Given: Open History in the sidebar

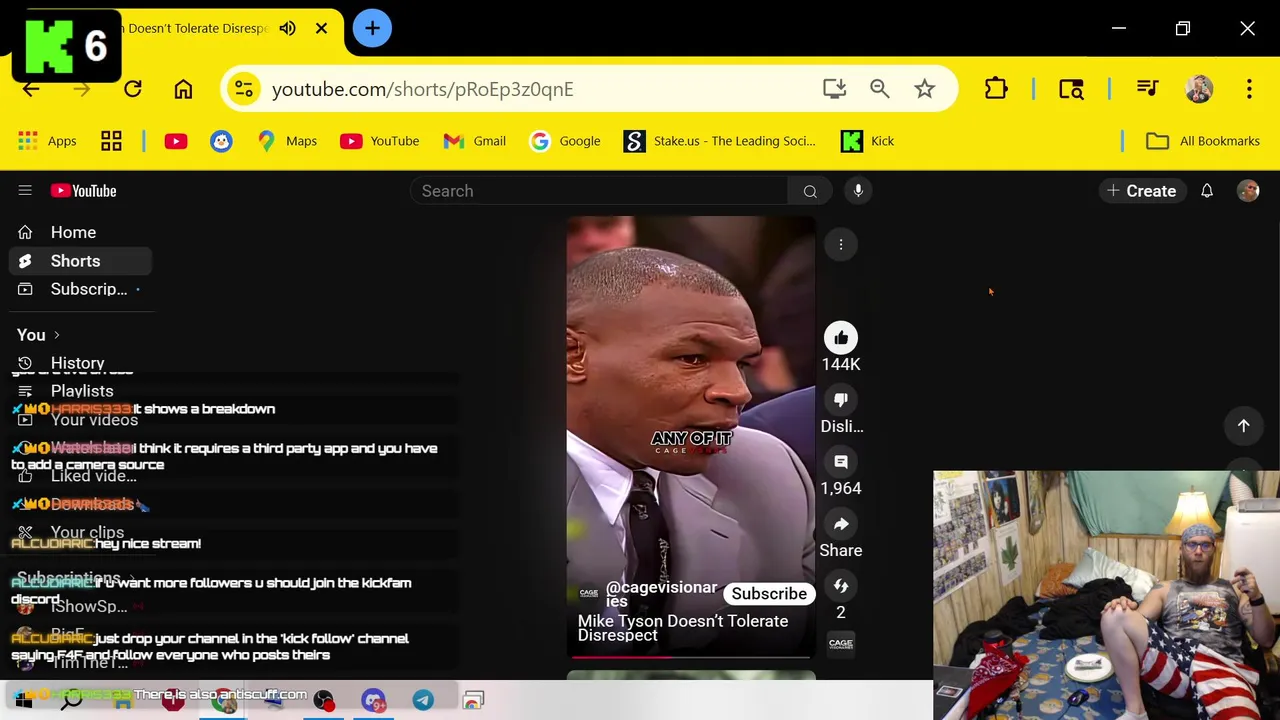Looking at the screenshot, I should pos(80,363).
